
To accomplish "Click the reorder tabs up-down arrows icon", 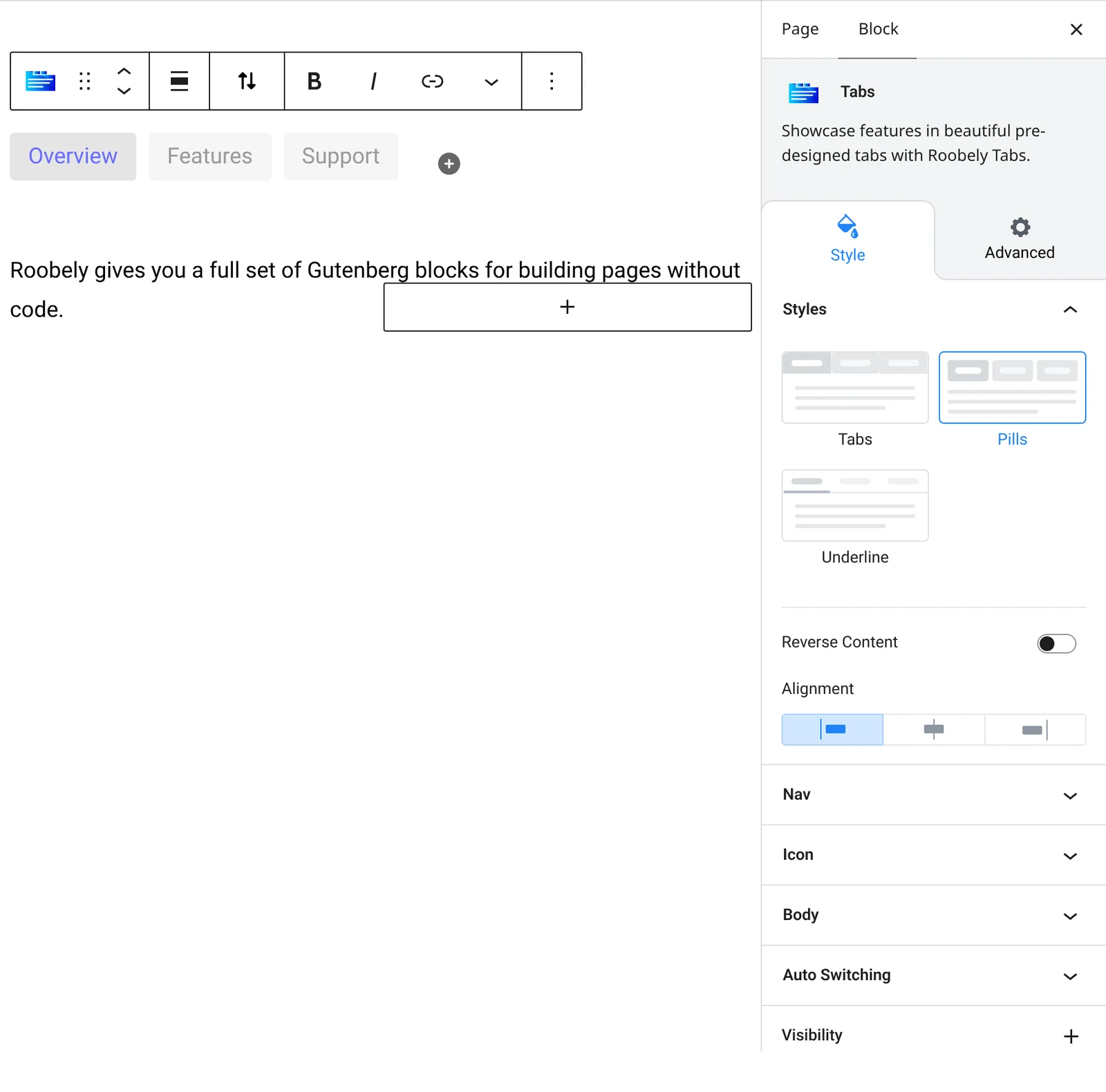I will pyautogui.click(x=247, y=81).
